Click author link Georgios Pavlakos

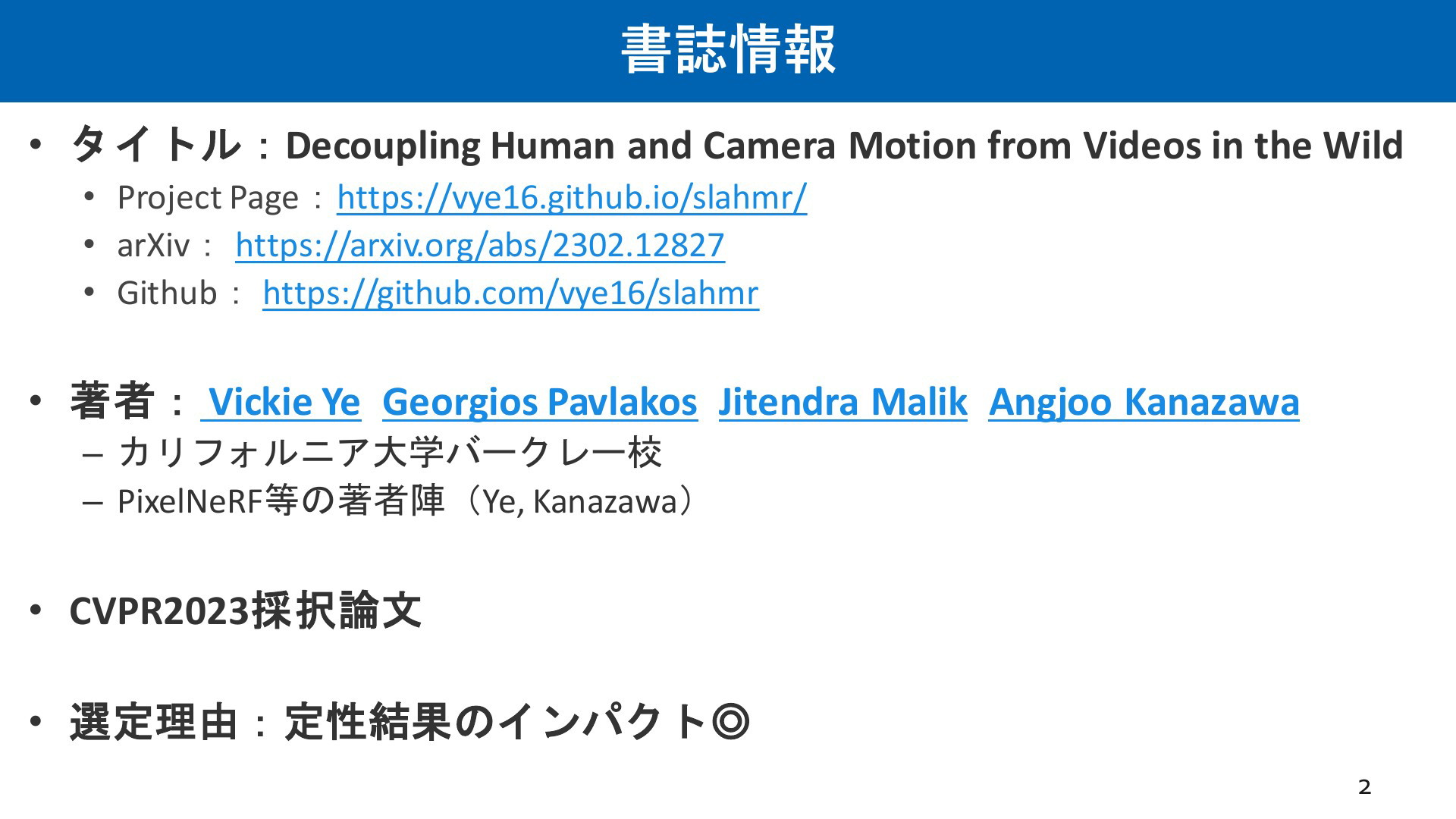click(x=539, y=402)
